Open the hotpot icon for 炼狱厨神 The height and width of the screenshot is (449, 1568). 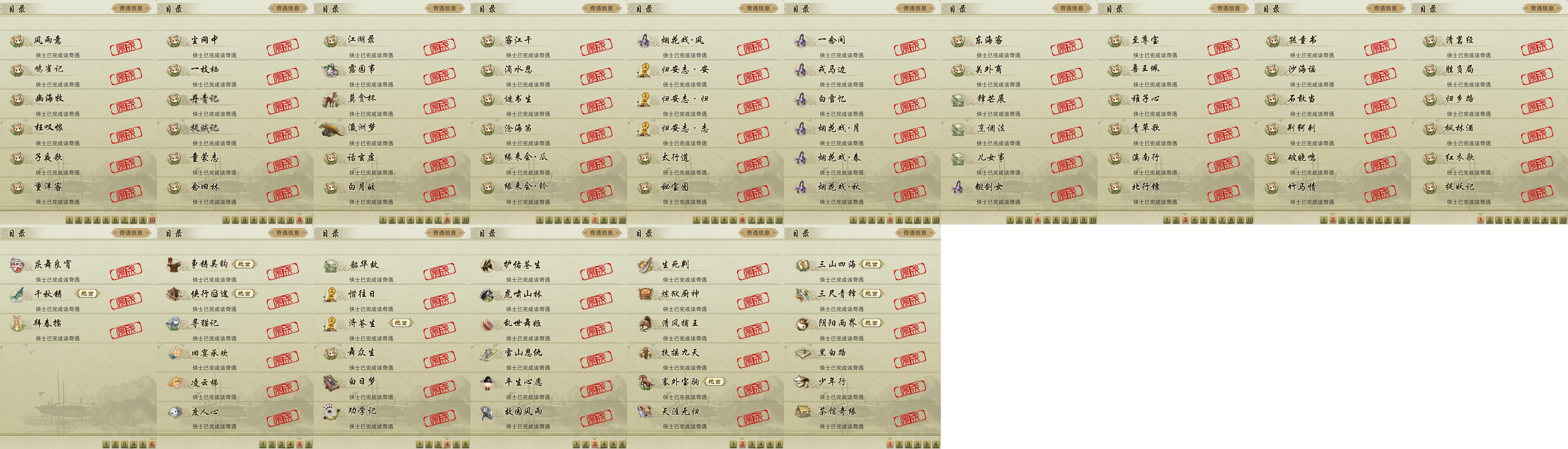[x=645, y=294]
